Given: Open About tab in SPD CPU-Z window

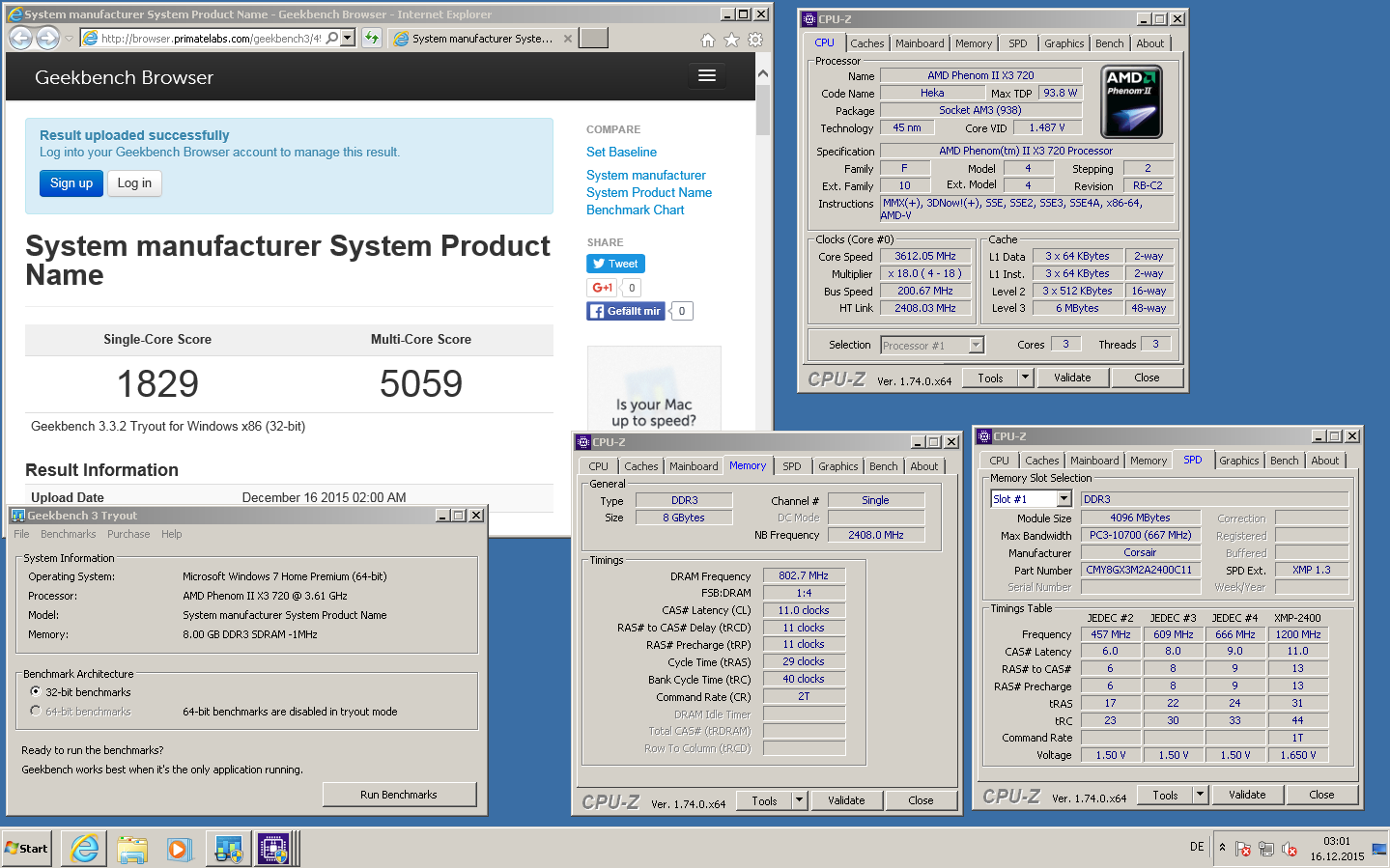Looking at the screenshot, I should 1324,461.
